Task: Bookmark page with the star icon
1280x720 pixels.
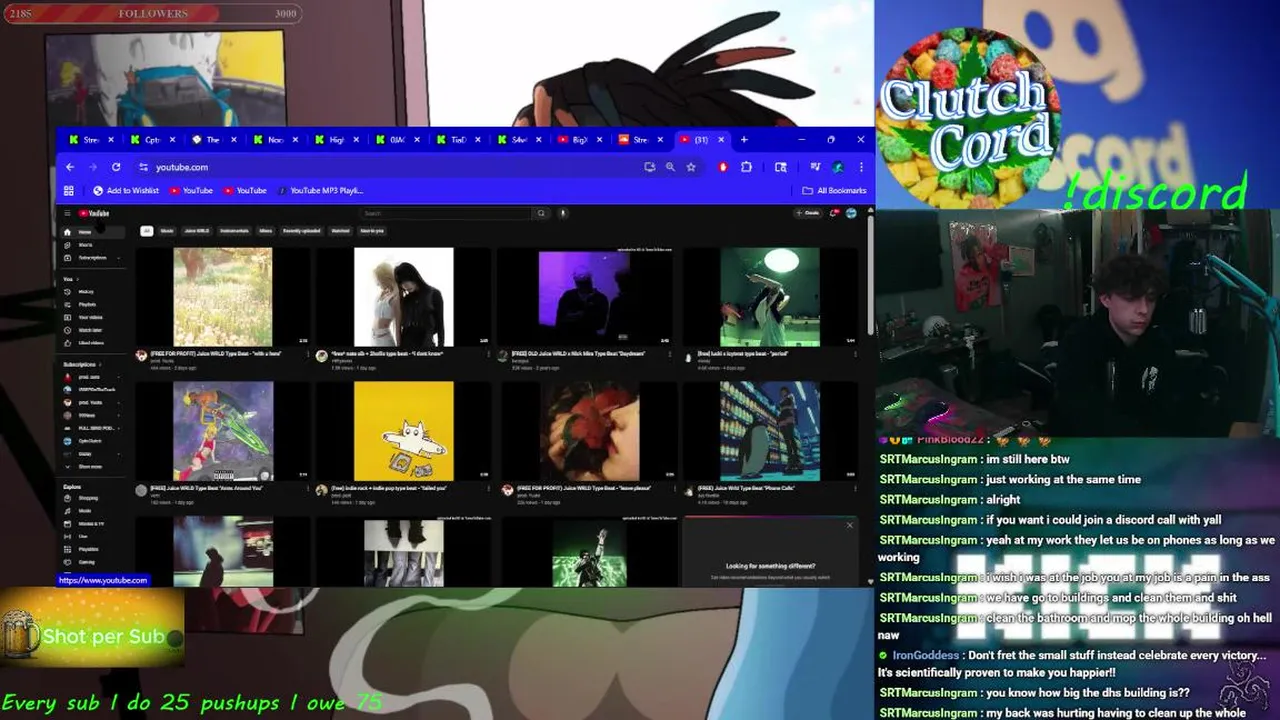Action: [691, 167]
